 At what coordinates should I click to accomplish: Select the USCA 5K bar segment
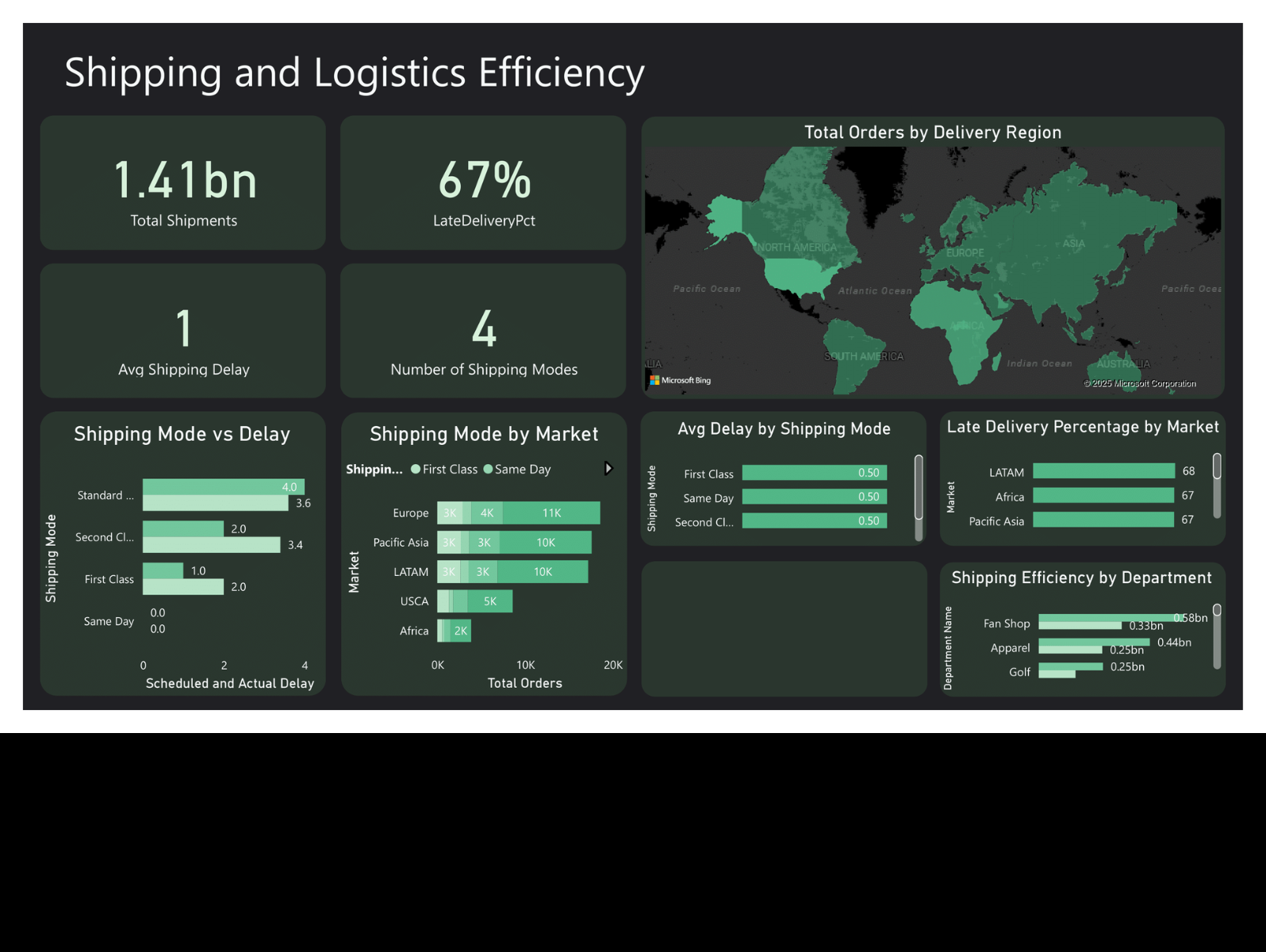[489, 601]
